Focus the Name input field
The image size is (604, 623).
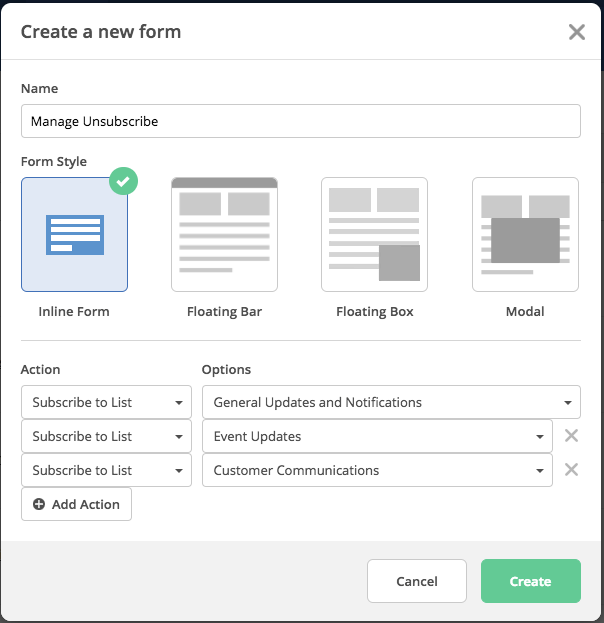[x=300, y=121]
